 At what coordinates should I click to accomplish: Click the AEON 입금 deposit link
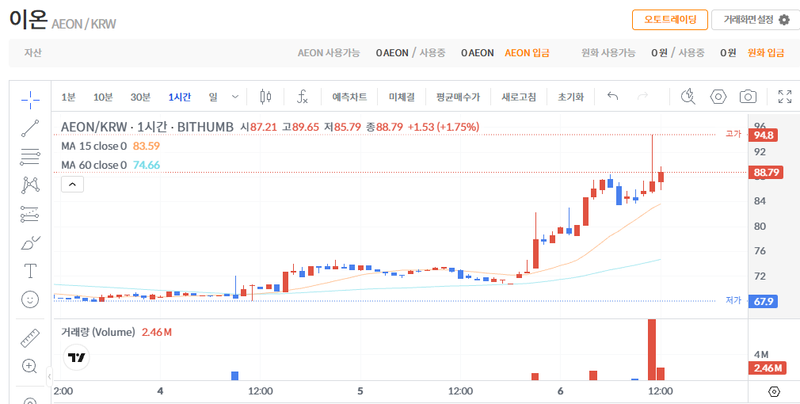click(x=527, y=53)
